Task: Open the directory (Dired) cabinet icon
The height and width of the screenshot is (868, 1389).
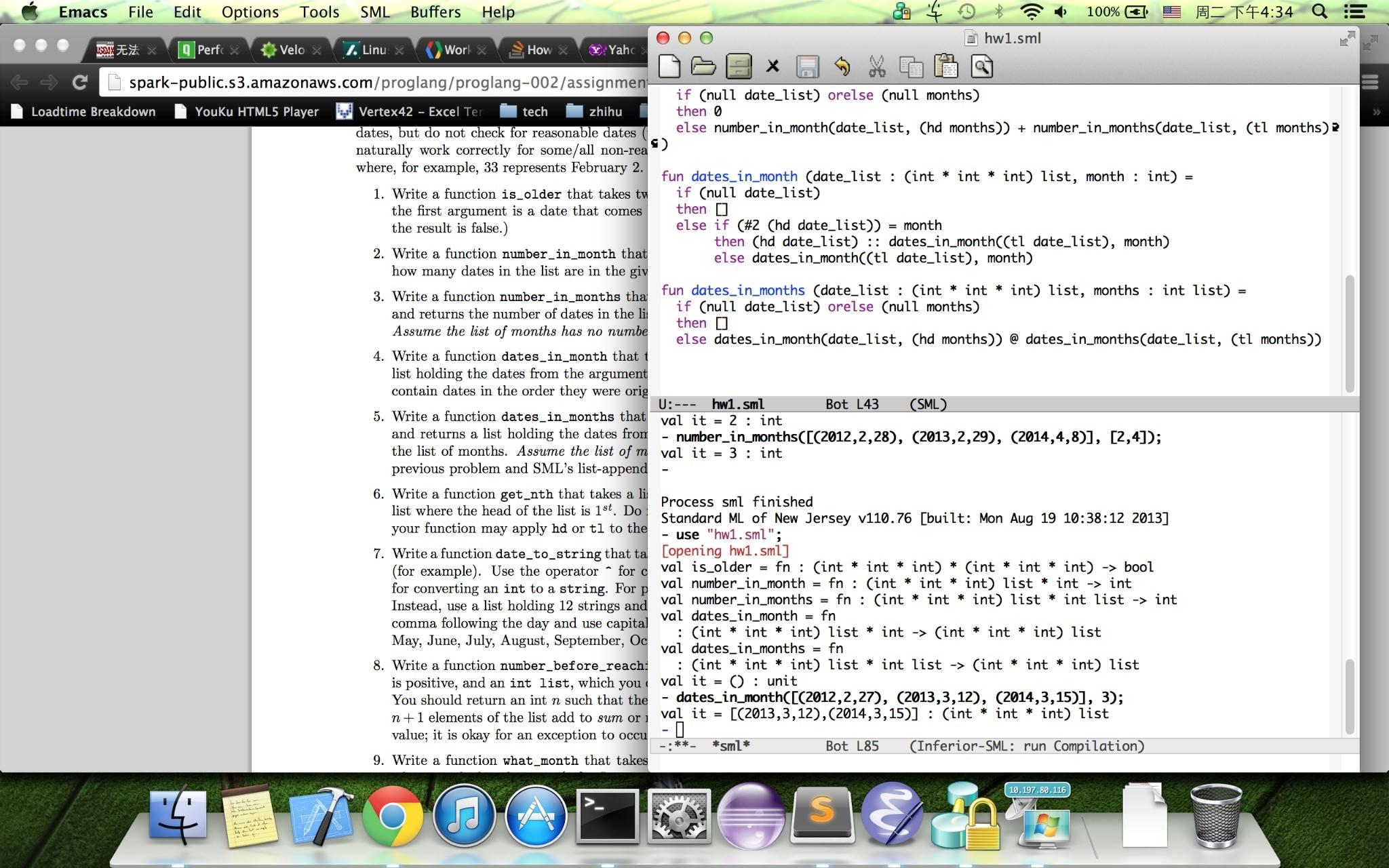Action: [739, 66]
